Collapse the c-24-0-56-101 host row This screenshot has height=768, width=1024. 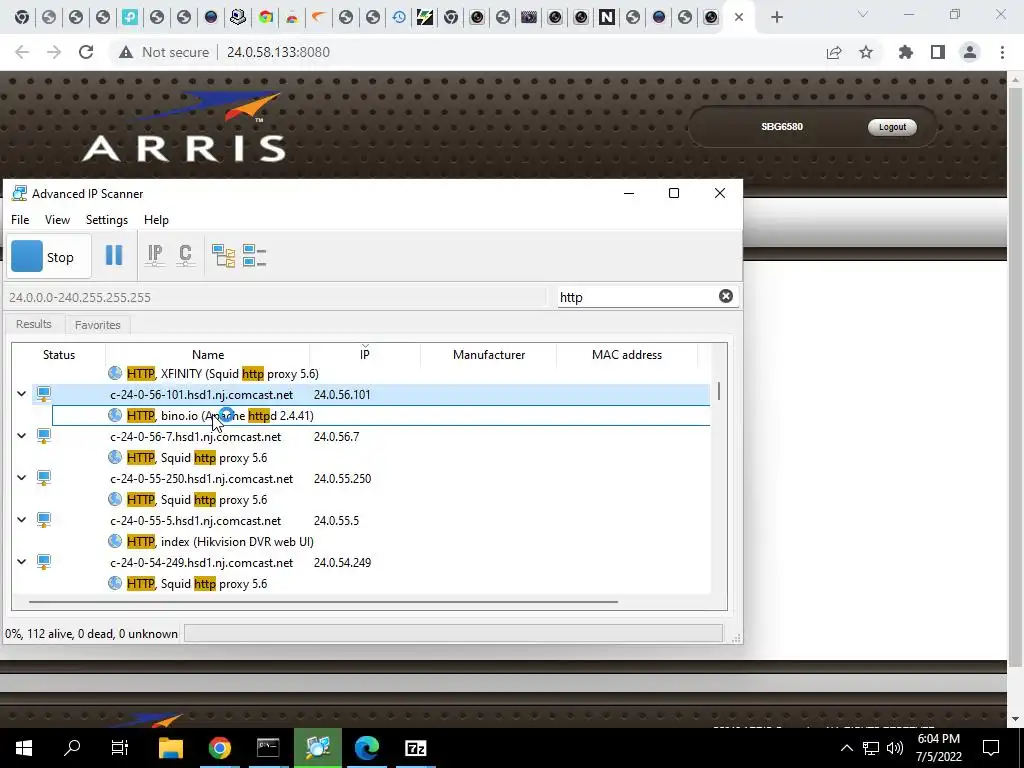coord(22,394)
